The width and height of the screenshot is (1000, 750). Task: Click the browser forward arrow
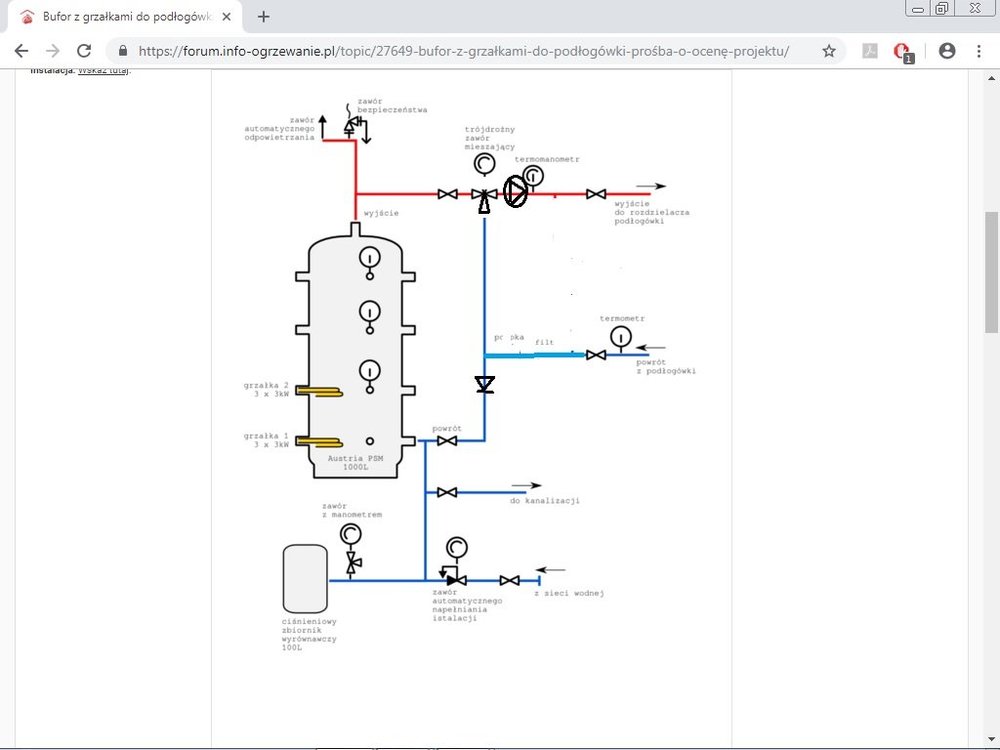point(53,51)
